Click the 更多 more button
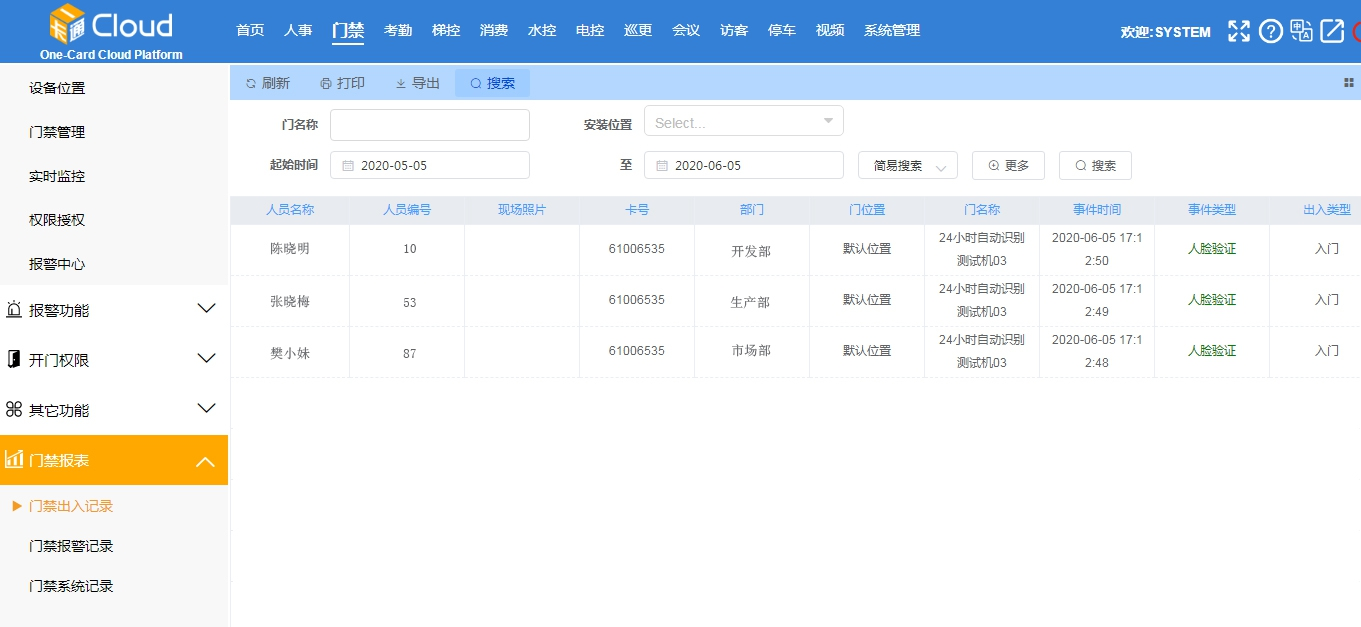The width and height of the screenshot is (1361, 627). tap(1008, 166)
